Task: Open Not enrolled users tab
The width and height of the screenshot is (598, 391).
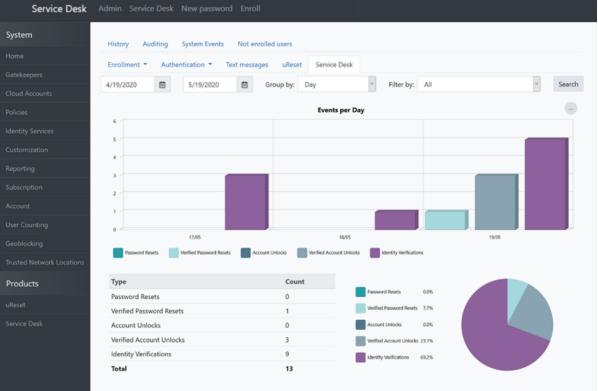Action: 265,44
